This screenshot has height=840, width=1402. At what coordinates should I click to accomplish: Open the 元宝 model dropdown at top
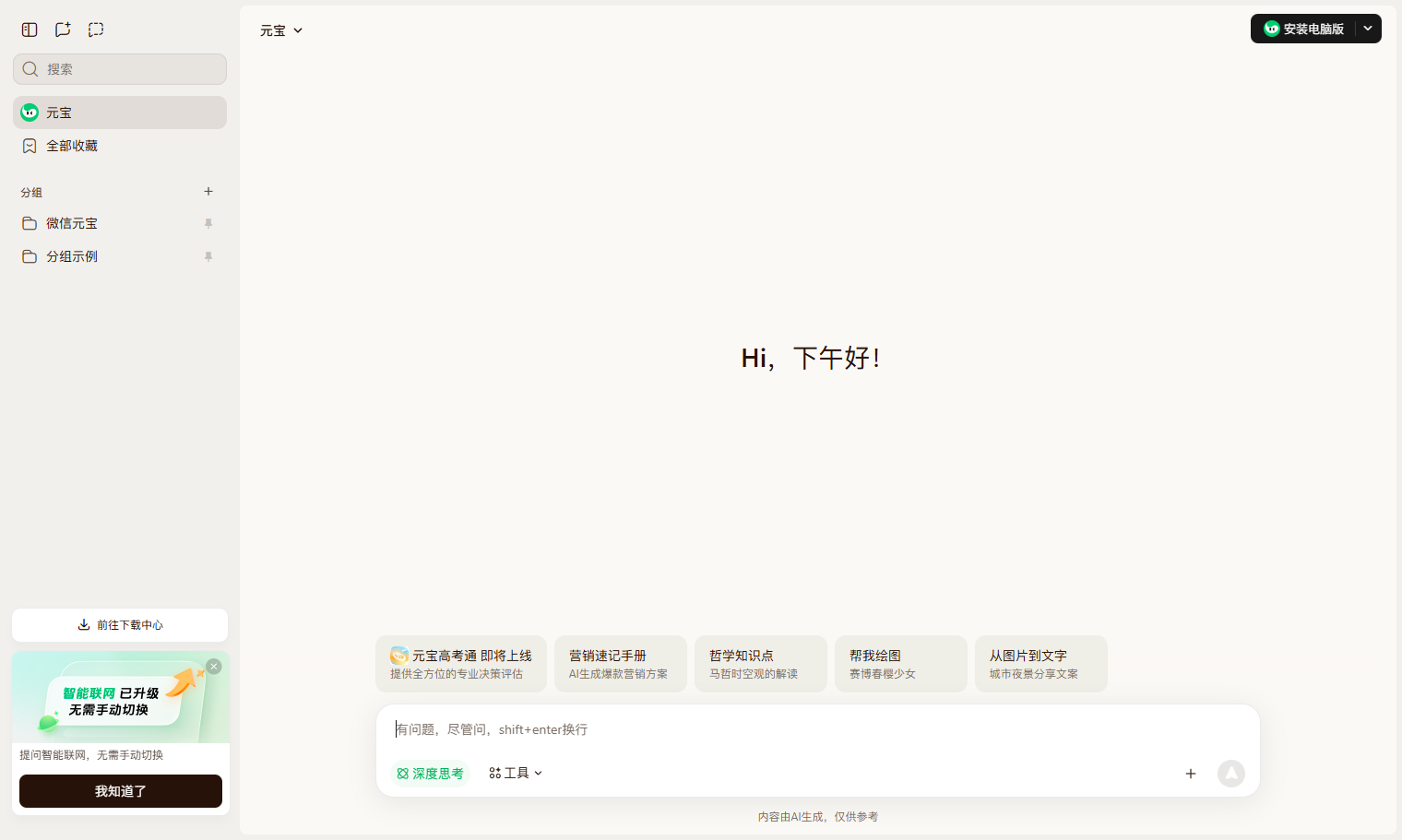pos(281,30)
